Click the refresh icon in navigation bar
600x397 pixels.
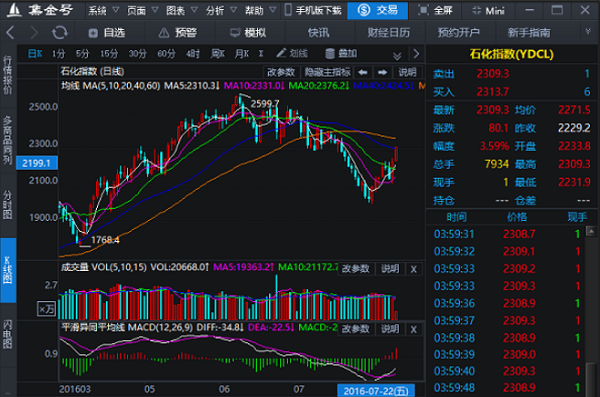[59, 33]
